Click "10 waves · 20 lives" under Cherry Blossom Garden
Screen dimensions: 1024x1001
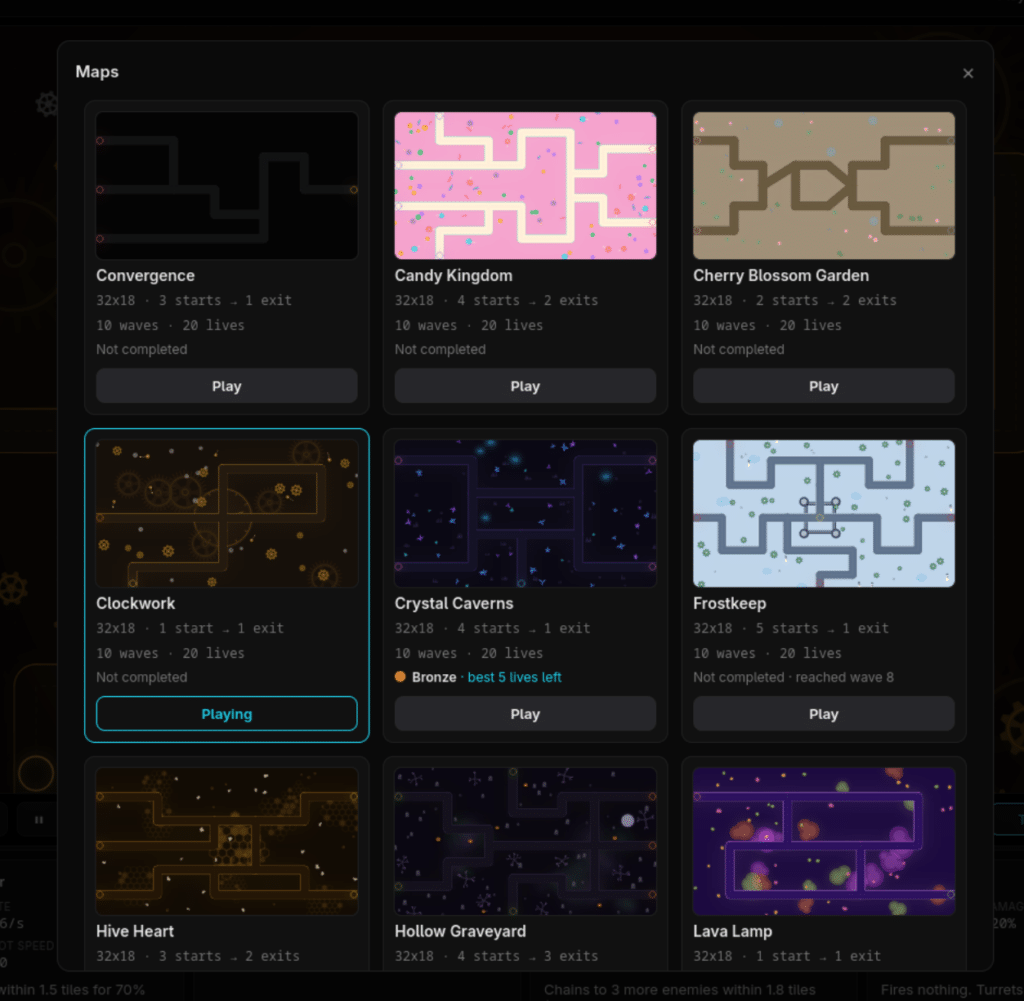point(767,325)
